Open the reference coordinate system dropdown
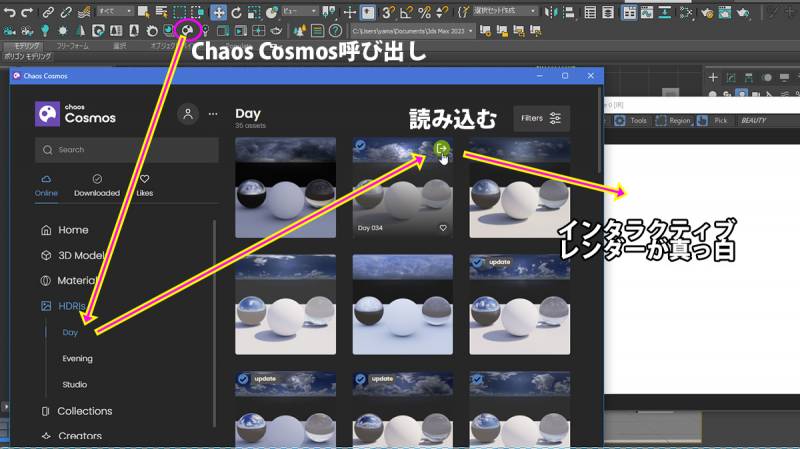The image size is (800, 449). pyautogui.click(x=299, y=11)
